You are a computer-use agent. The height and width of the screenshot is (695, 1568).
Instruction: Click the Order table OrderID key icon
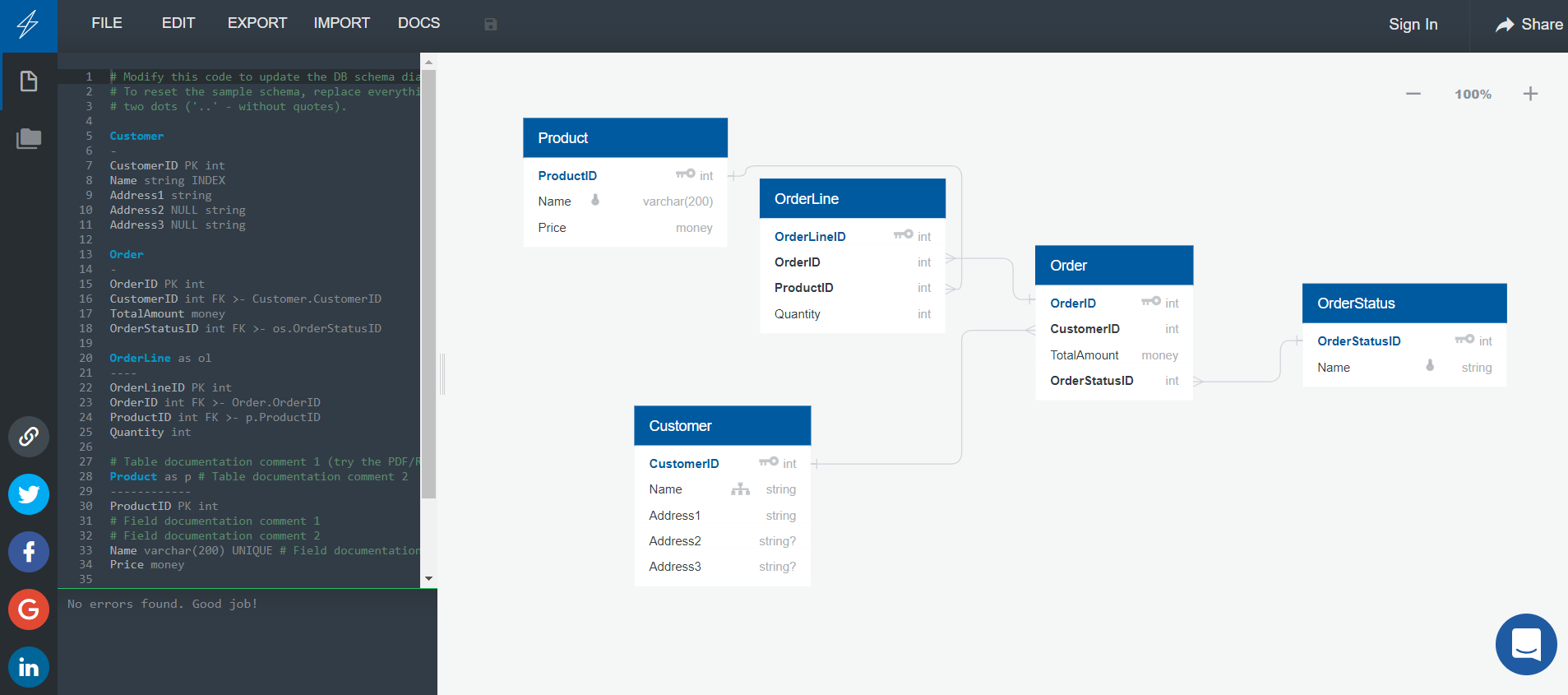tap(1150, 302)
